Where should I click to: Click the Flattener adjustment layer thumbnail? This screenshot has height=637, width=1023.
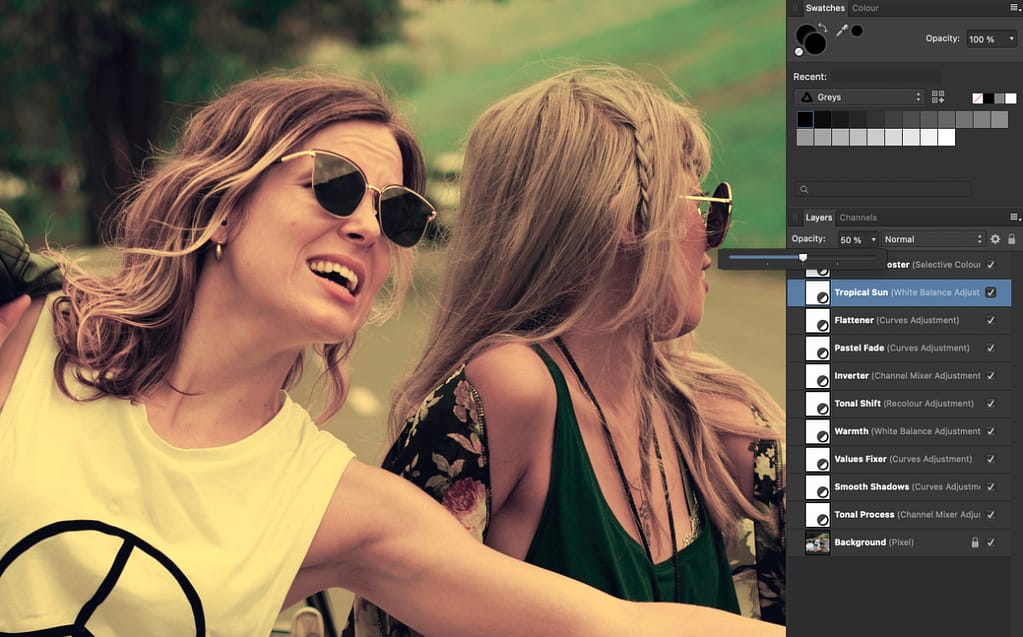click(x=817, y=320)
